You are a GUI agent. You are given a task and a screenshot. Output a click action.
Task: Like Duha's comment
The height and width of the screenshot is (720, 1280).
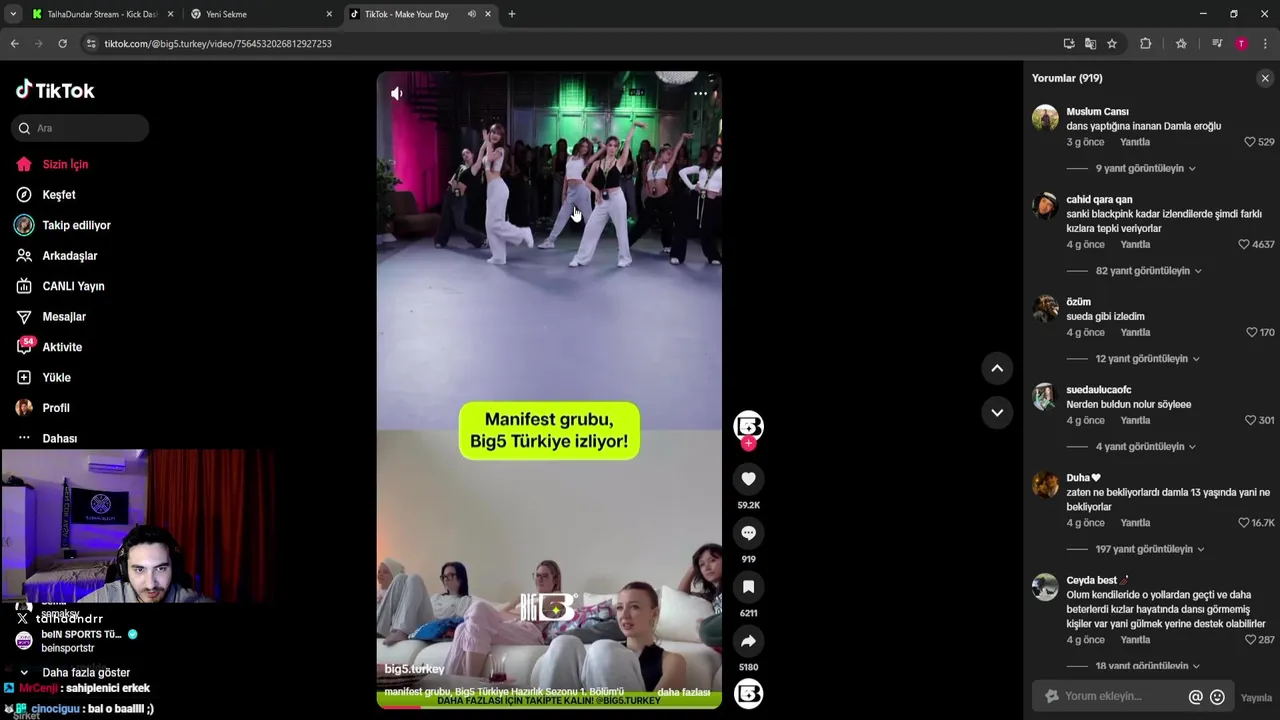tap(1244, 523)
